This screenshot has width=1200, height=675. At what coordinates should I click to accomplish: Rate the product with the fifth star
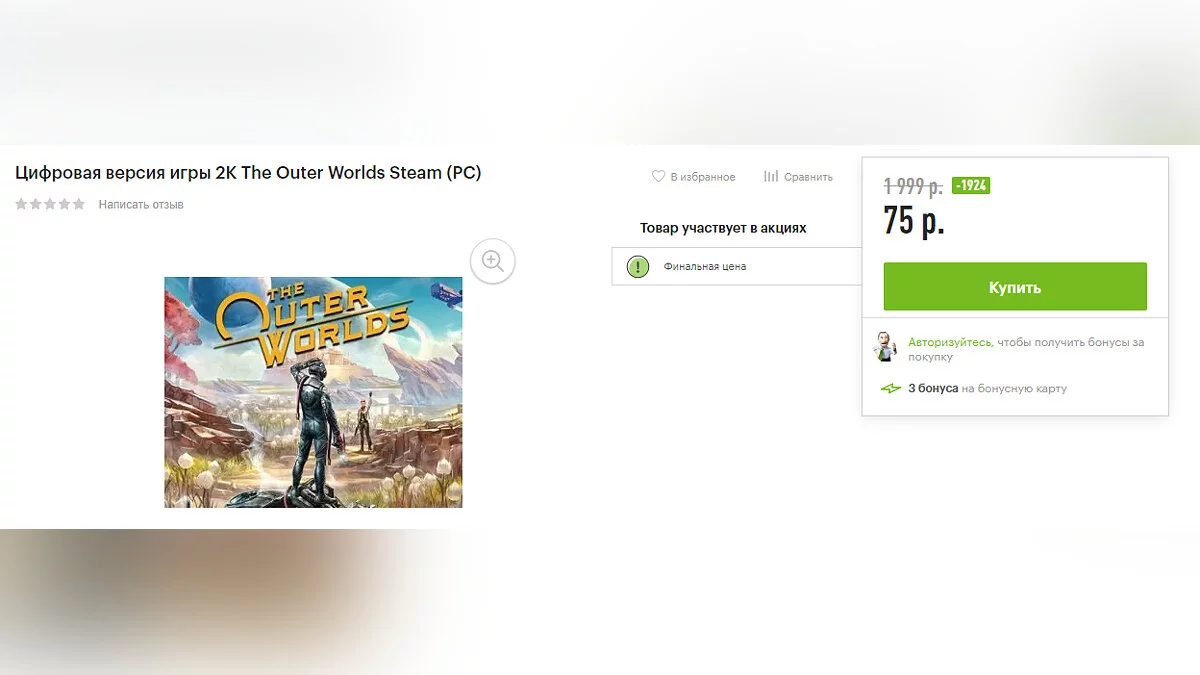click(79, 205)
